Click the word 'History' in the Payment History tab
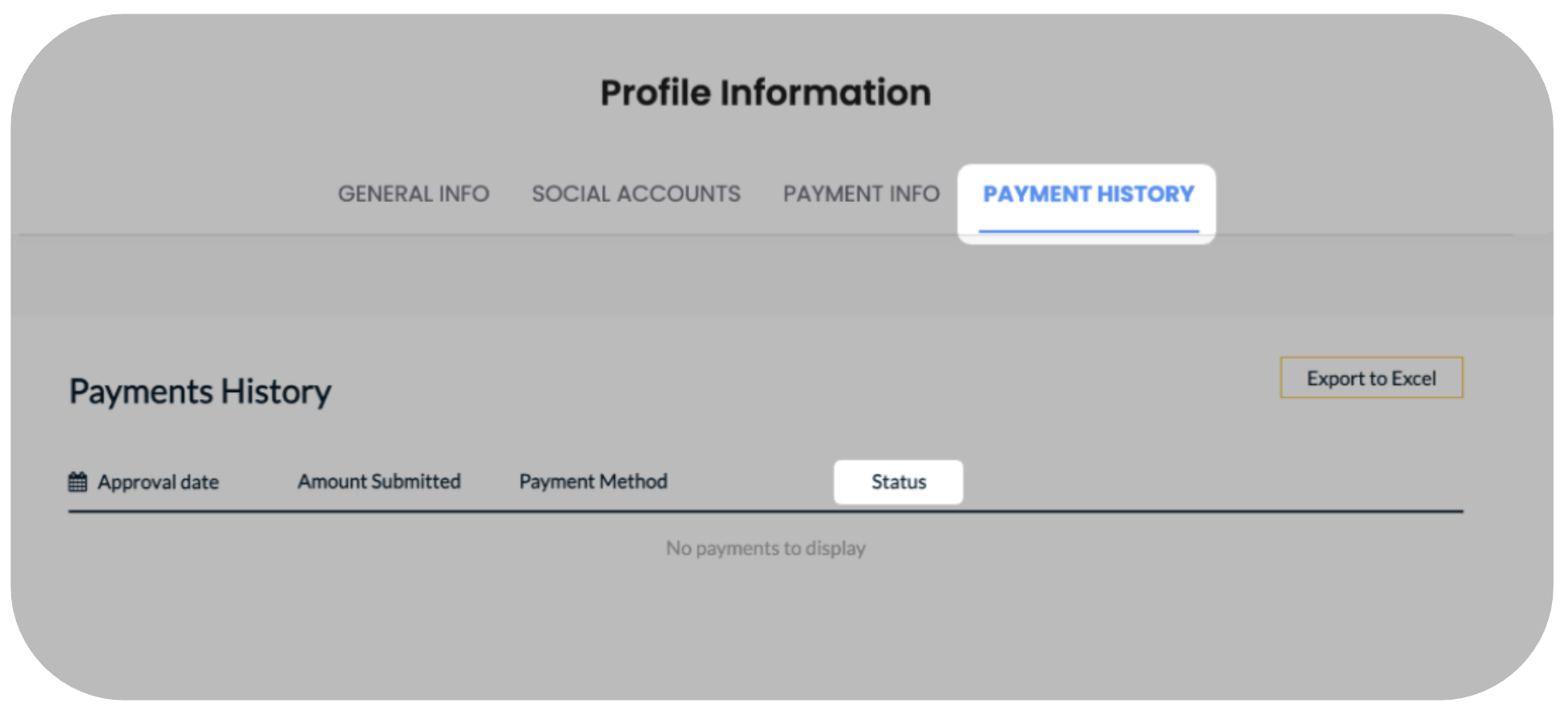1568x715 pixels. (x=1146, y=194)
